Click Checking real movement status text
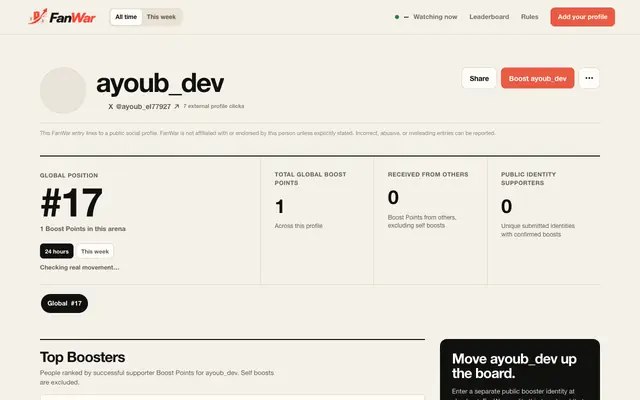 pos(80,267)
